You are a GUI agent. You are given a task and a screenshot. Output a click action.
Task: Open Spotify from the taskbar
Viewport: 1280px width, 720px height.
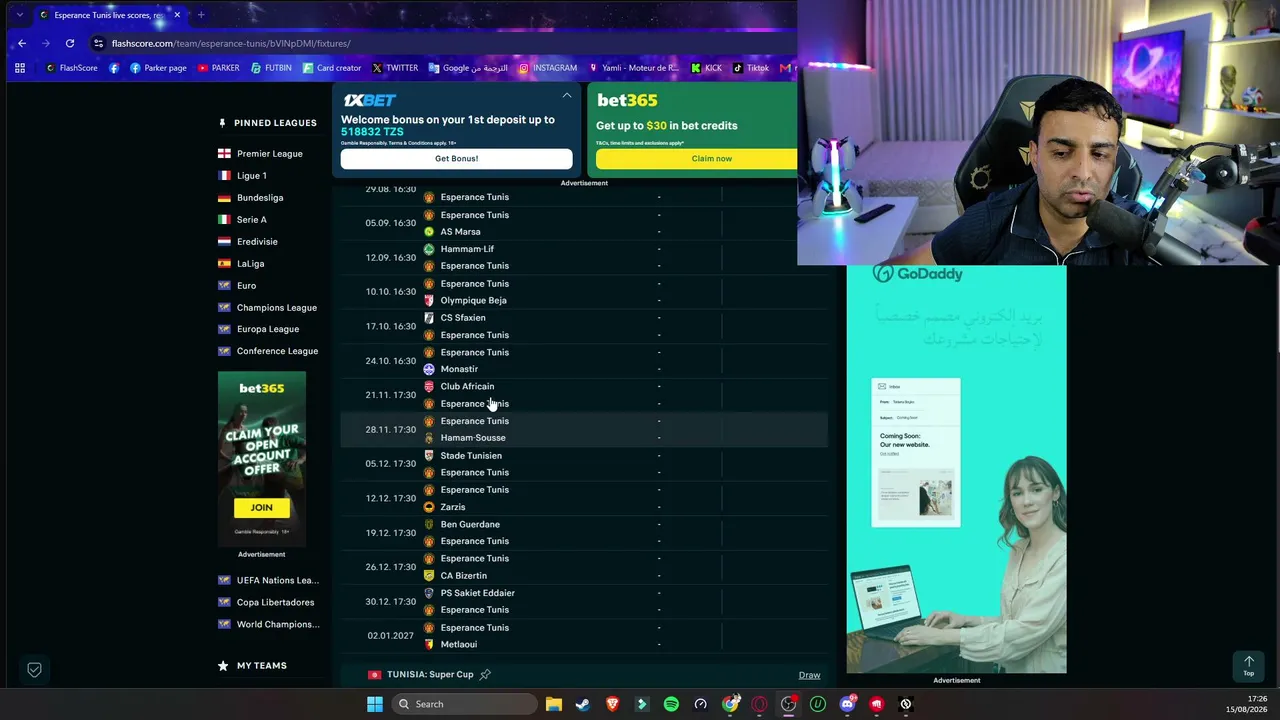671,704
